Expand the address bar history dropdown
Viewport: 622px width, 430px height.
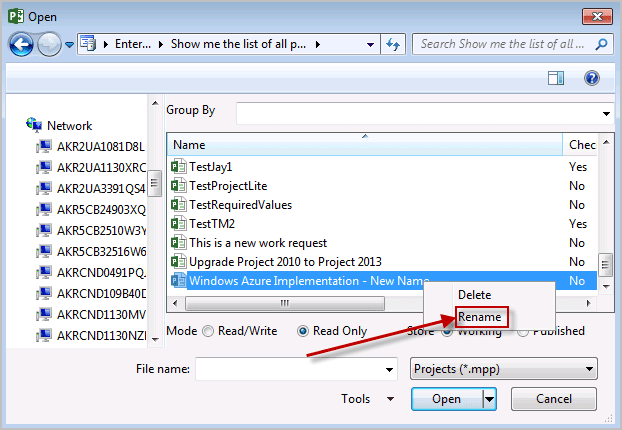[x=371, y=44]
